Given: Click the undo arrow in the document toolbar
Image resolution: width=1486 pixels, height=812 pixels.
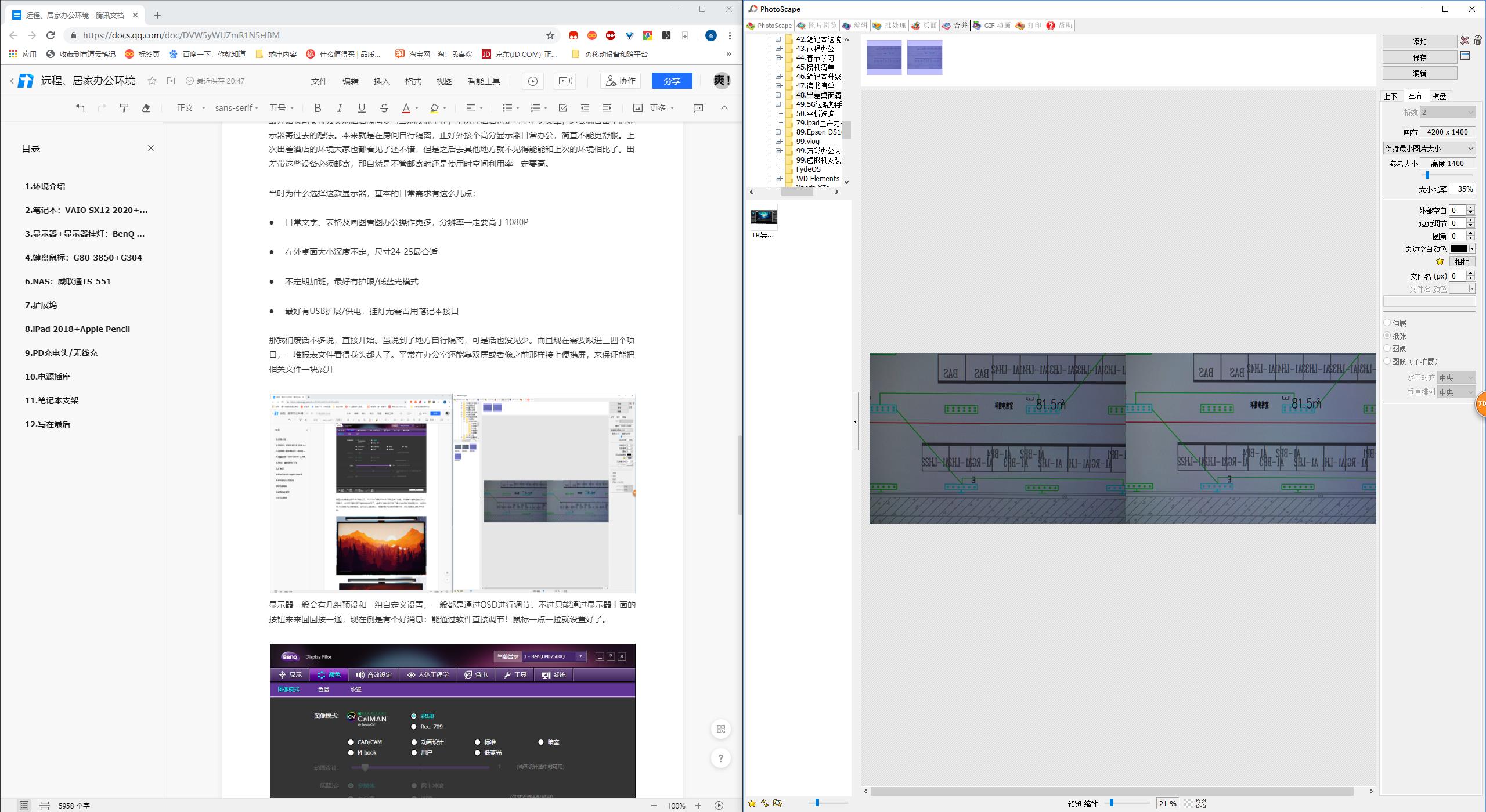Looking at the screenshot, I should tap(80, 108).
